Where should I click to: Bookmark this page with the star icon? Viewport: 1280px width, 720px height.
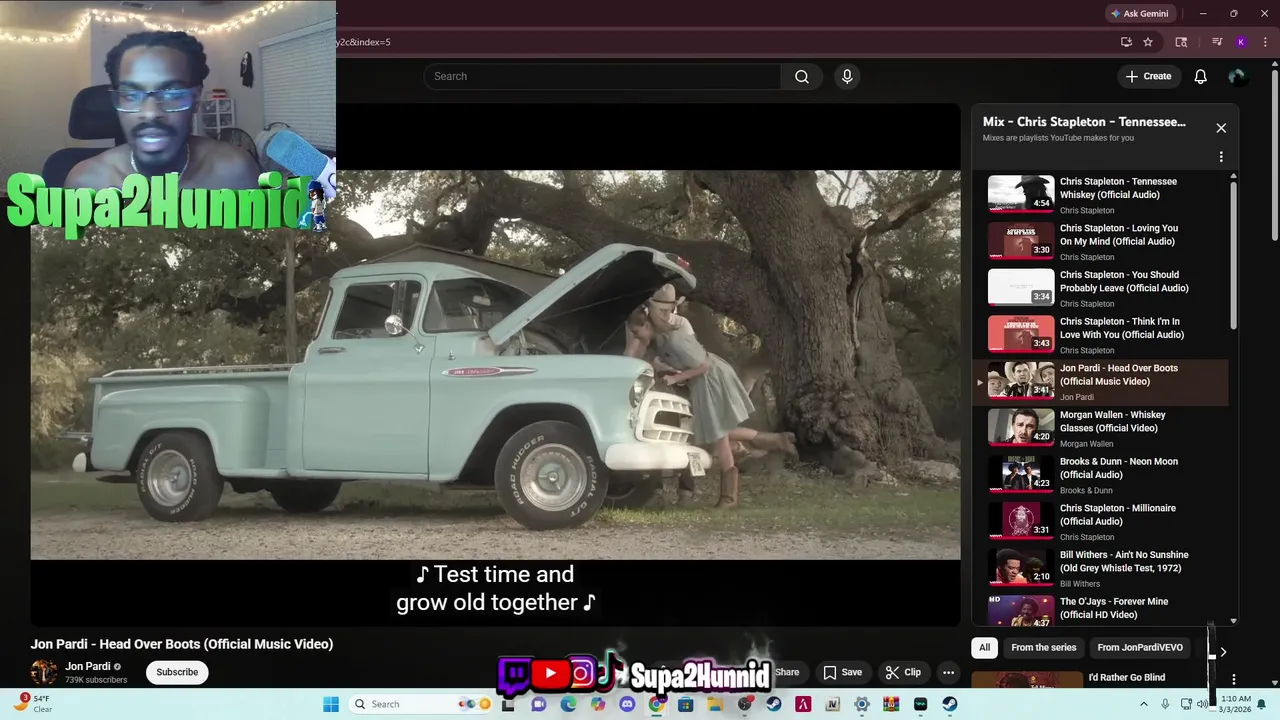click(1148, 42)
